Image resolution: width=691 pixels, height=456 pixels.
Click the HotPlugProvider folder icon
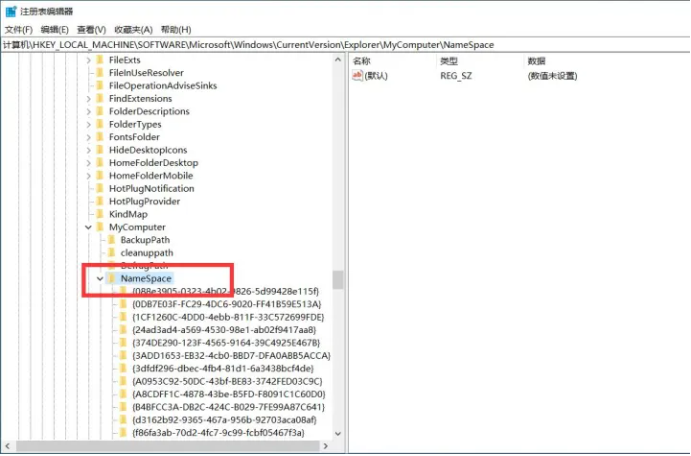coord(100,201)
